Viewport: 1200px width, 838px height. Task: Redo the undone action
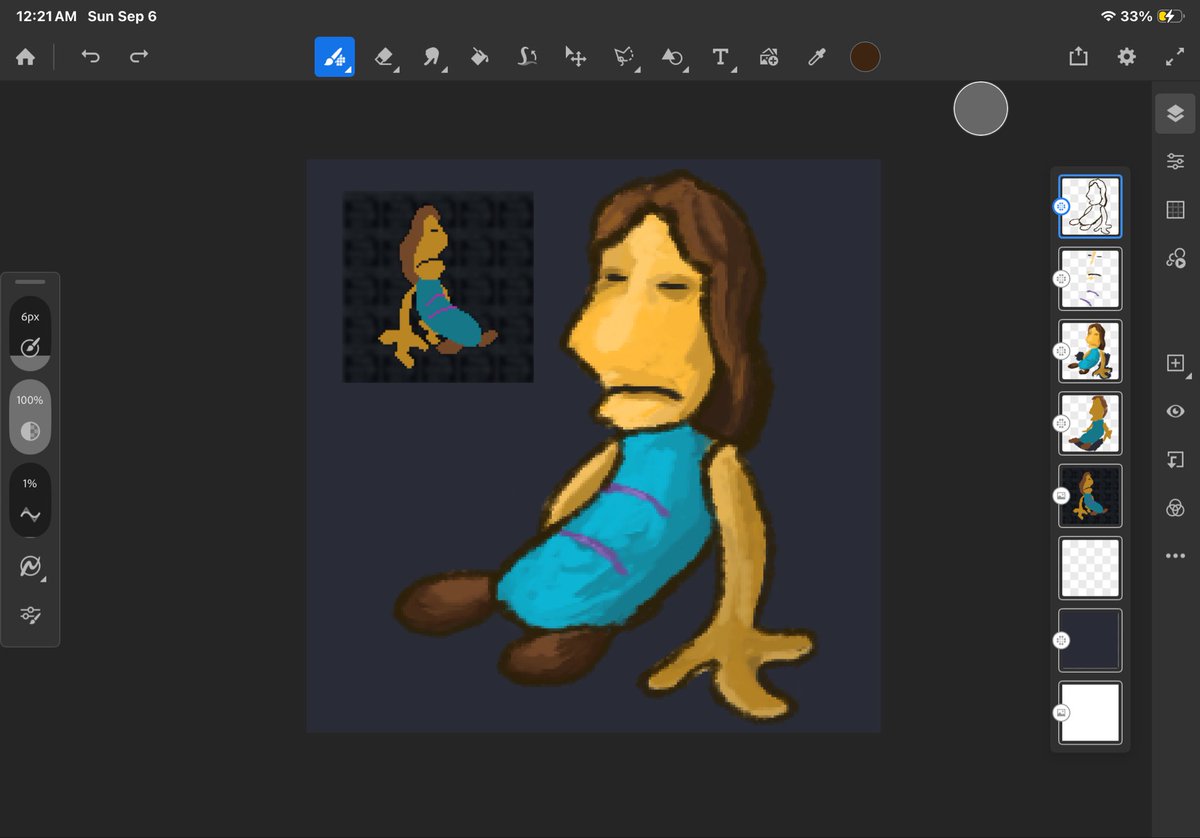click(139, 57)
